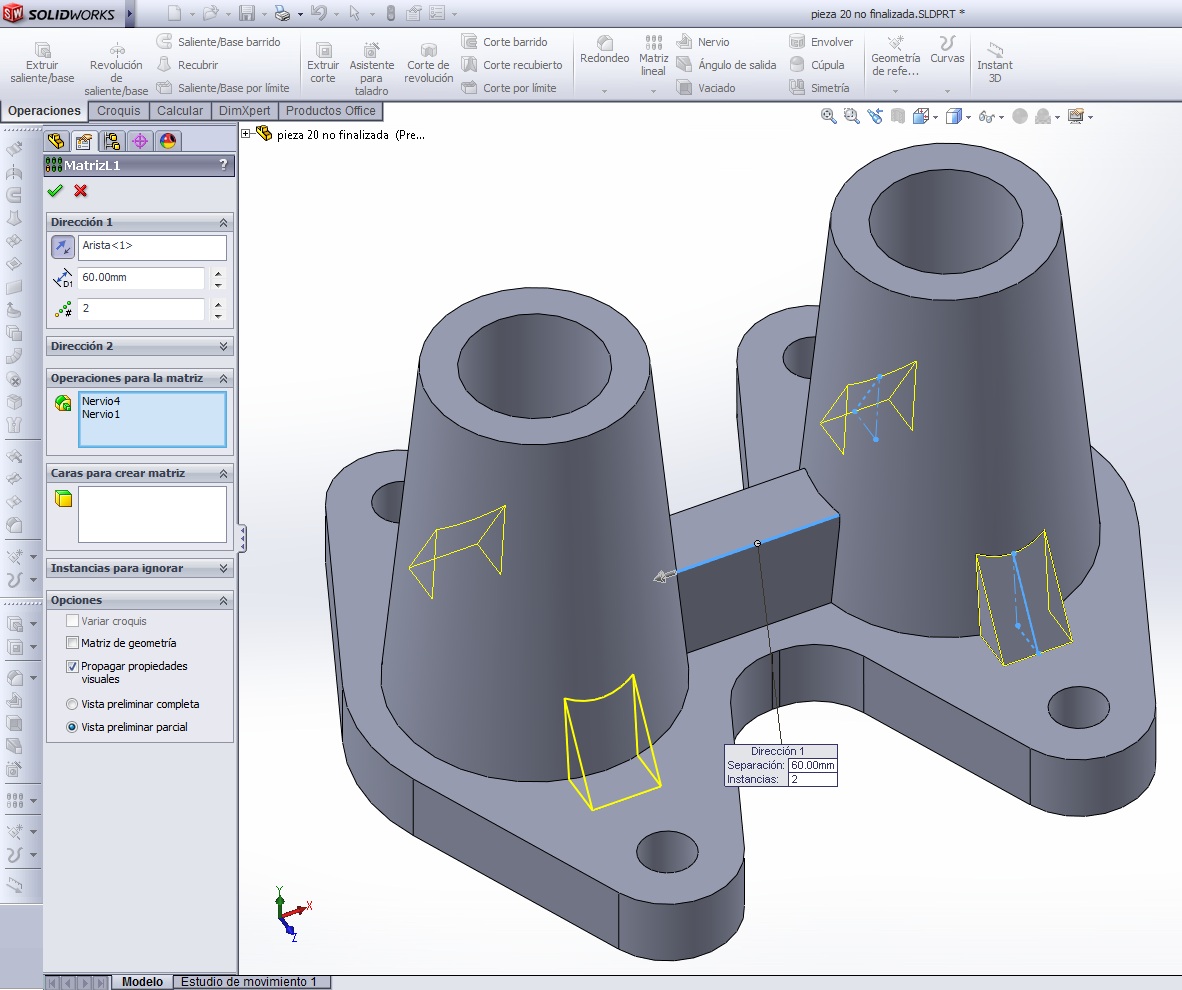
Task: Select the Nervio rib tool
Action: tap(703, 42)
